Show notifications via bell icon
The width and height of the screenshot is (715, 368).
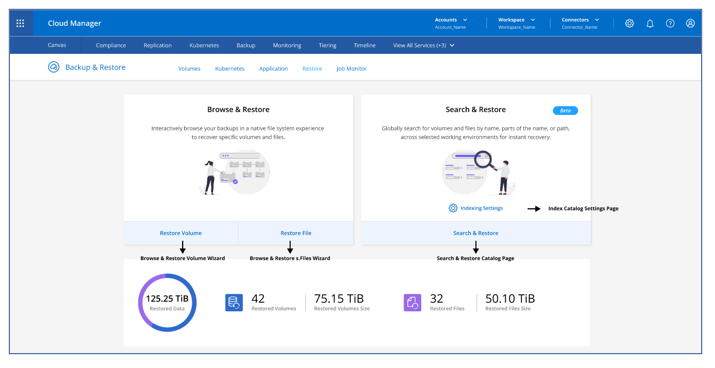650,23
